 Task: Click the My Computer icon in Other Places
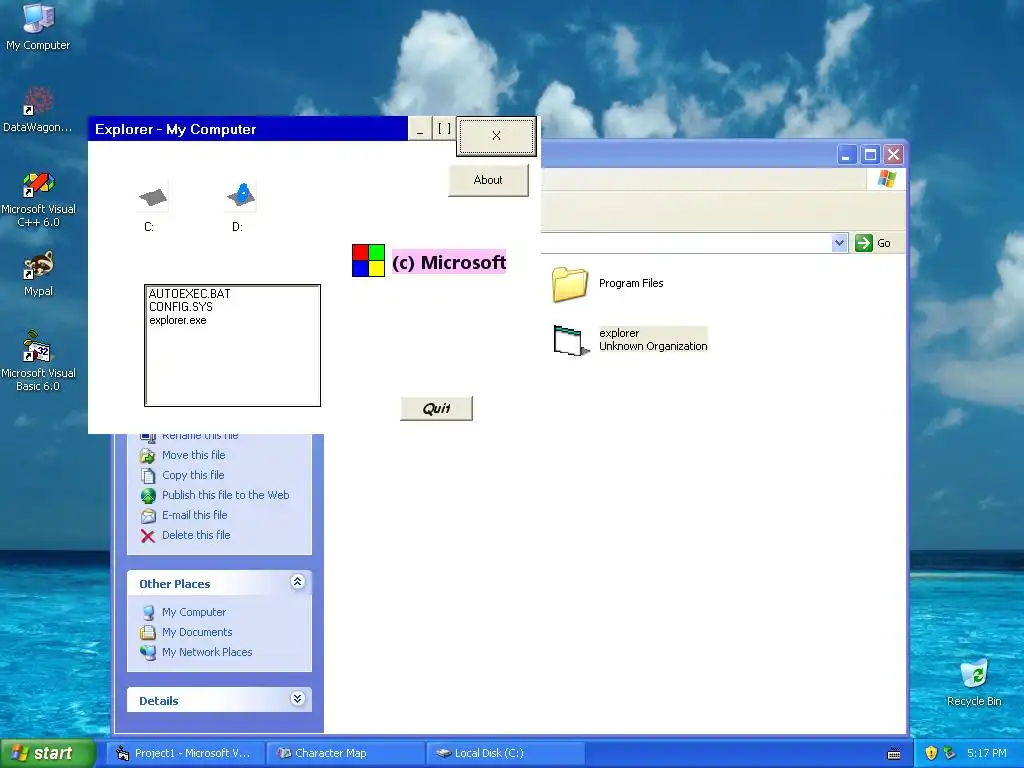click(148, 613)
